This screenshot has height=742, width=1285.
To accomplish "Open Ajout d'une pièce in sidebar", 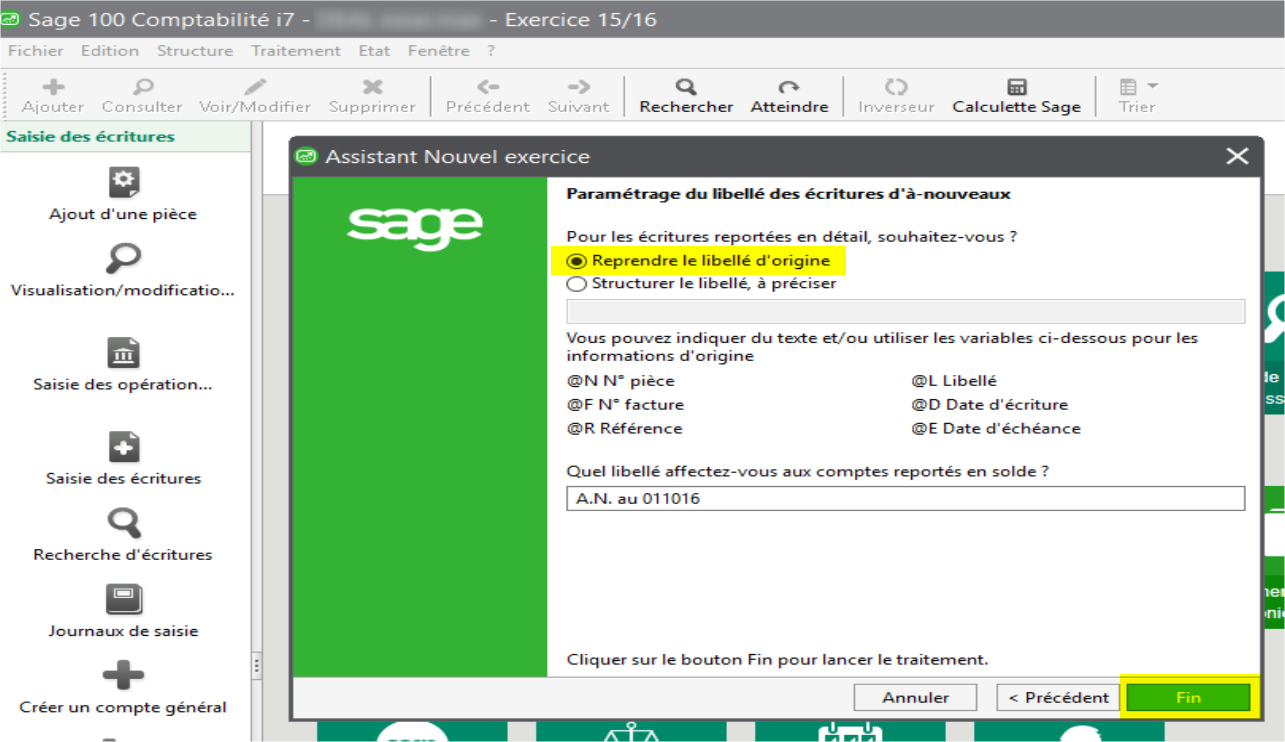I will pos(123,183).
